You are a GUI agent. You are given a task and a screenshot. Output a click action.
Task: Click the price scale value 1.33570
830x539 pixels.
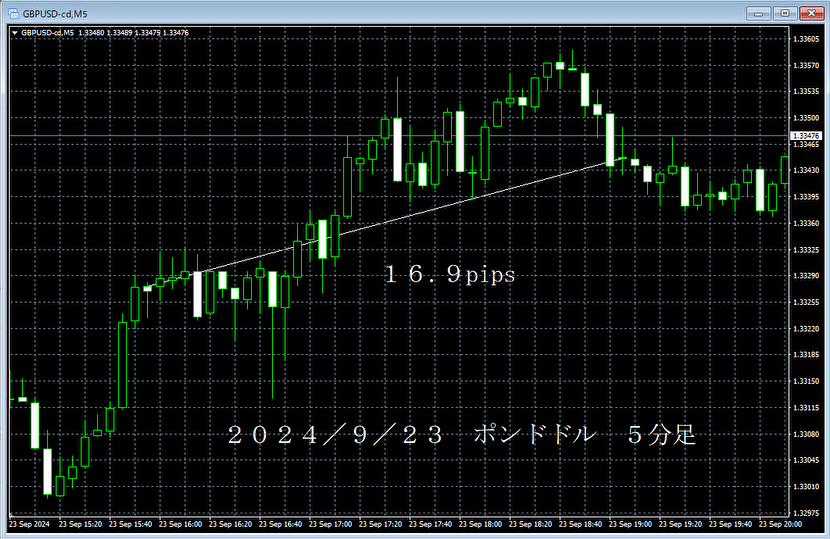coord(806,66)
